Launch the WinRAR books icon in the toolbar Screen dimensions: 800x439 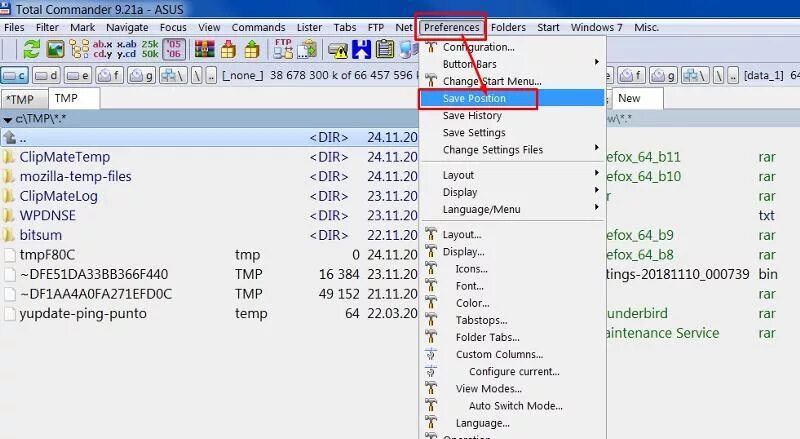click(x=205, y=50)
